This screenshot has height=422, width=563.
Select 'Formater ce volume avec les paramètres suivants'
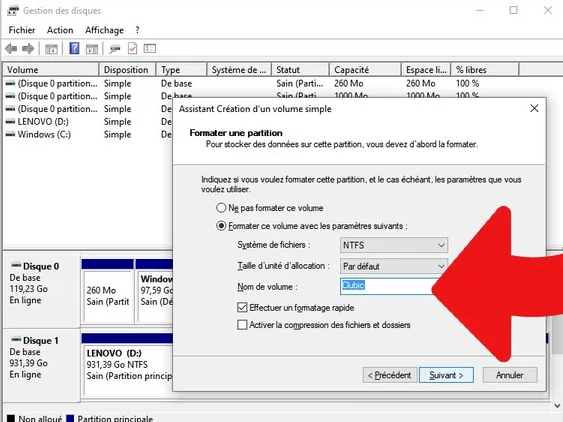pos(221,226)
